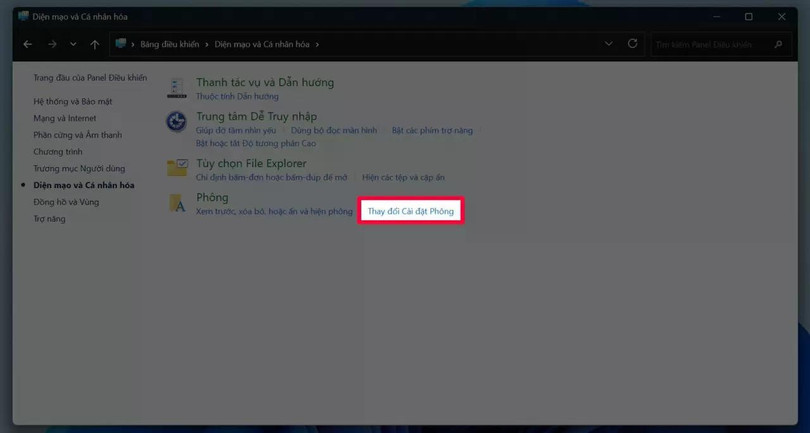
Task: Click 'Bật các phím trợ năng' link
Action: click(432, 130)
